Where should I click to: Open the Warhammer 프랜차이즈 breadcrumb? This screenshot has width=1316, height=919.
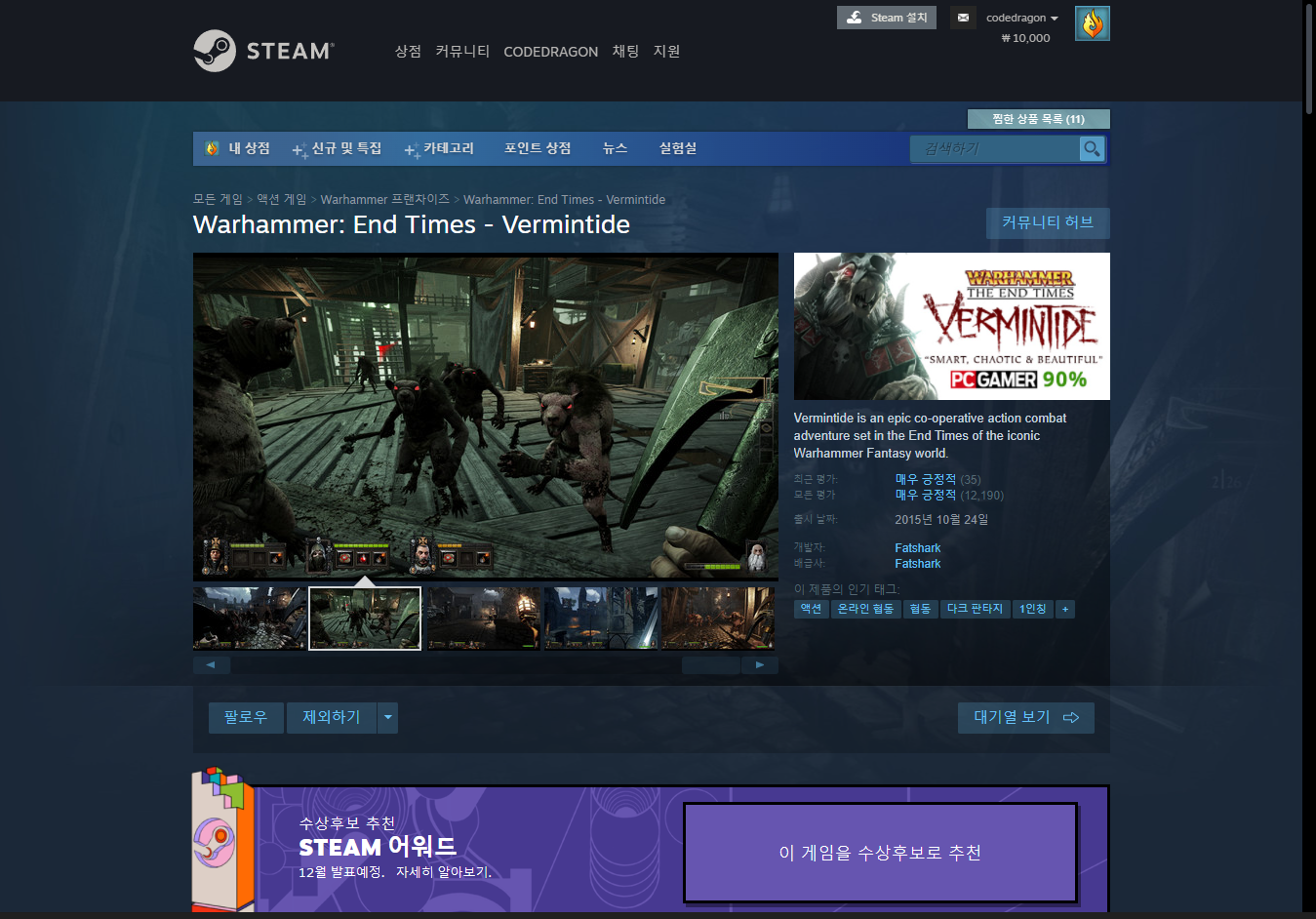(x=385, y=199)
